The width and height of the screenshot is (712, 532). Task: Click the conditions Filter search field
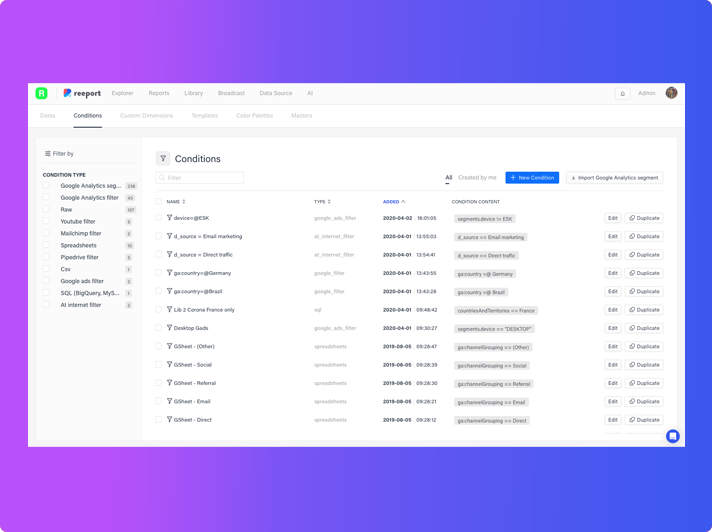click(x=200, y=178)
